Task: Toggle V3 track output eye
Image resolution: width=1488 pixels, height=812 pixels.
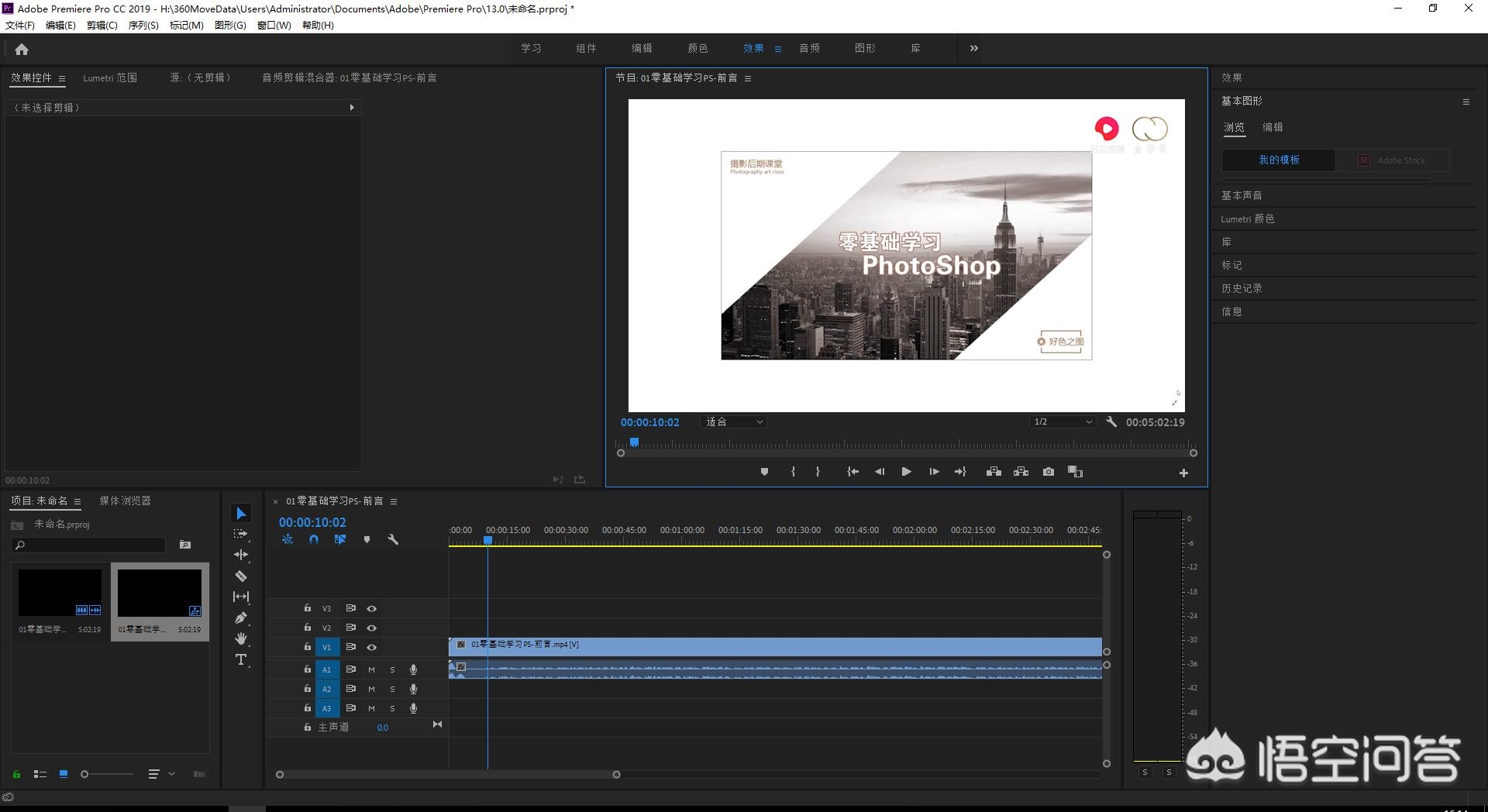Action: tap(371, 609)
